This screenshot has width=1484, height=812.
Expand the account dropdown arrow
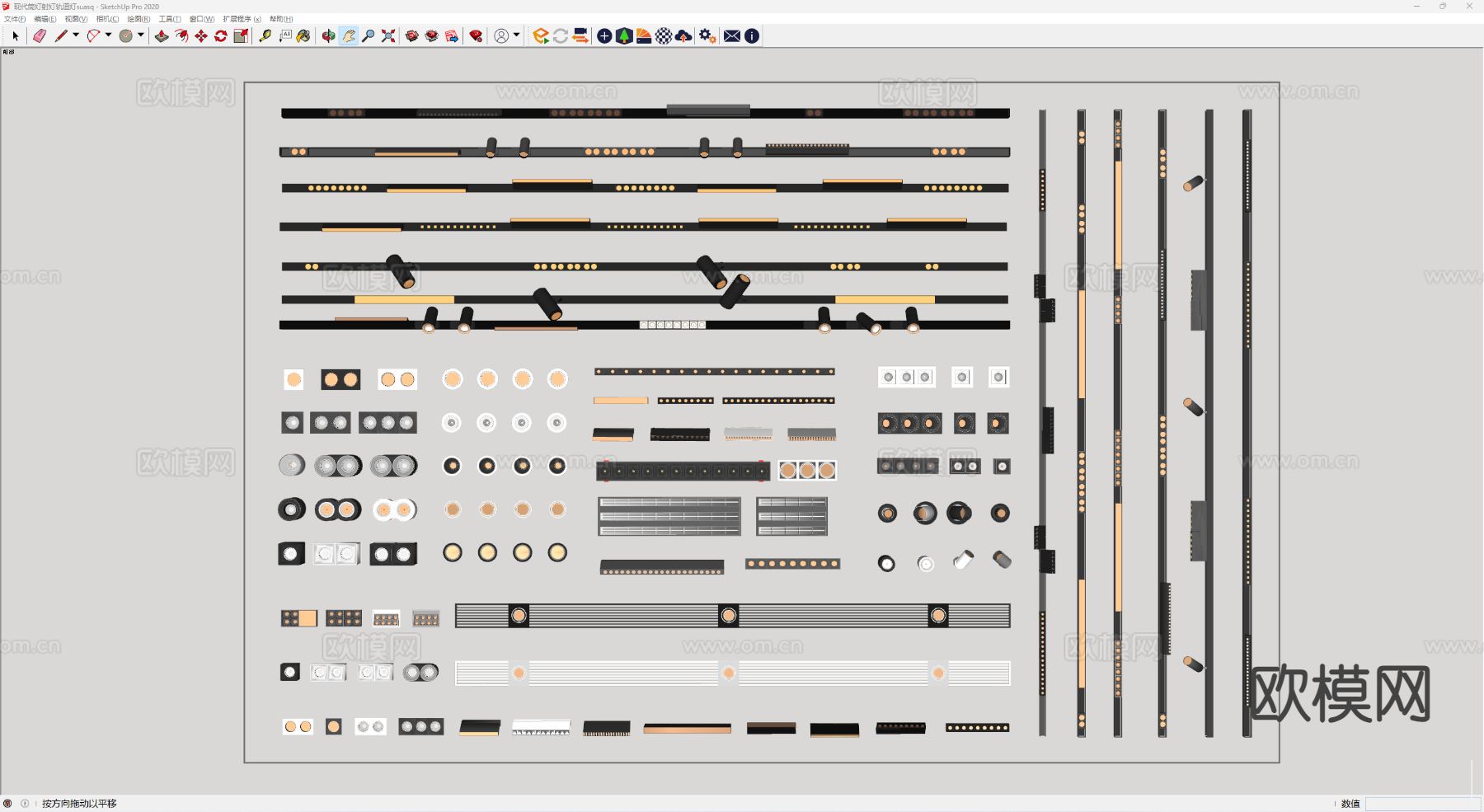click(517, 35)
